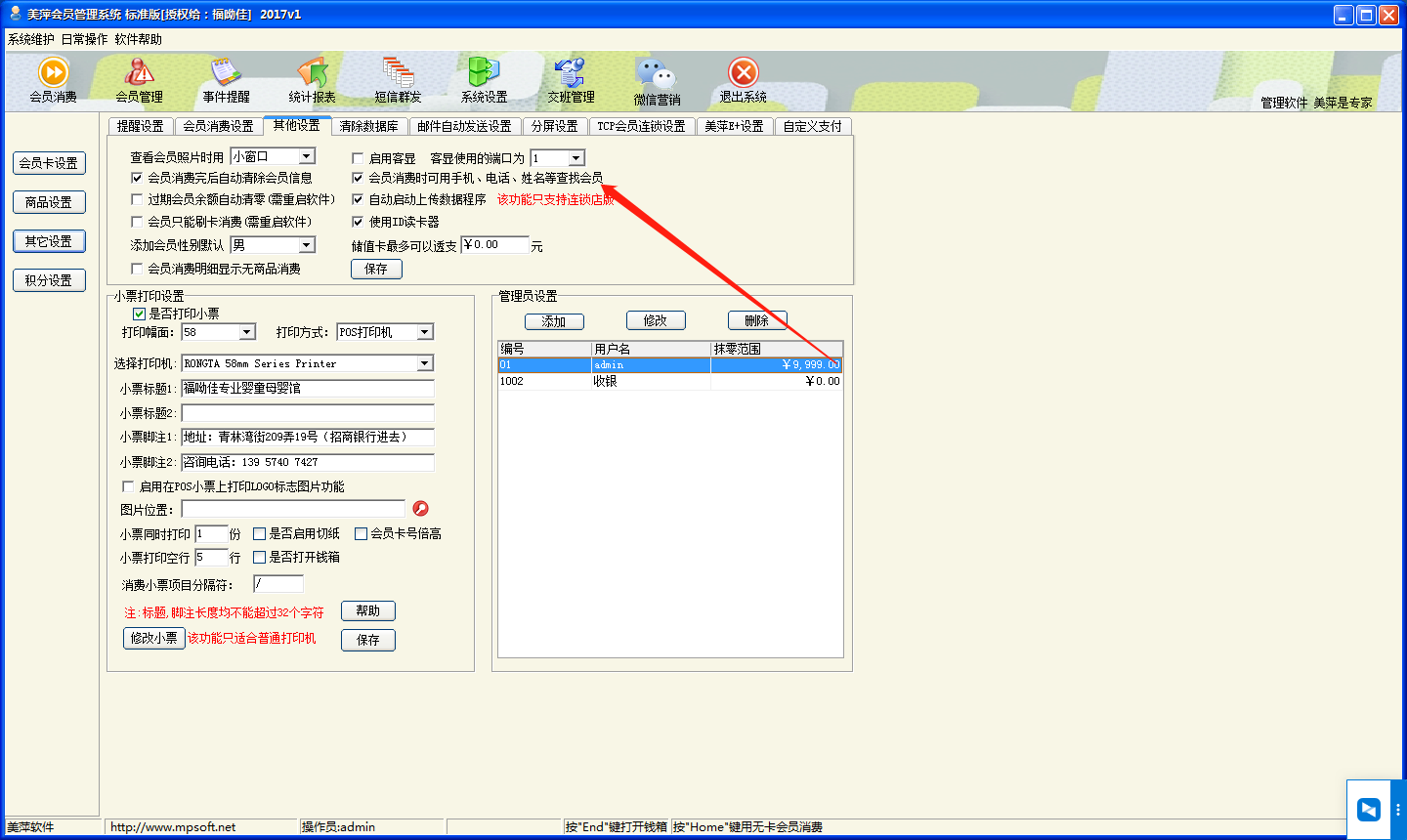Image resolution: width=1407 pixels, height=840 pixels.
Task: Expand the 添加会员性别默认 dropdown
Action: [307, 245]
